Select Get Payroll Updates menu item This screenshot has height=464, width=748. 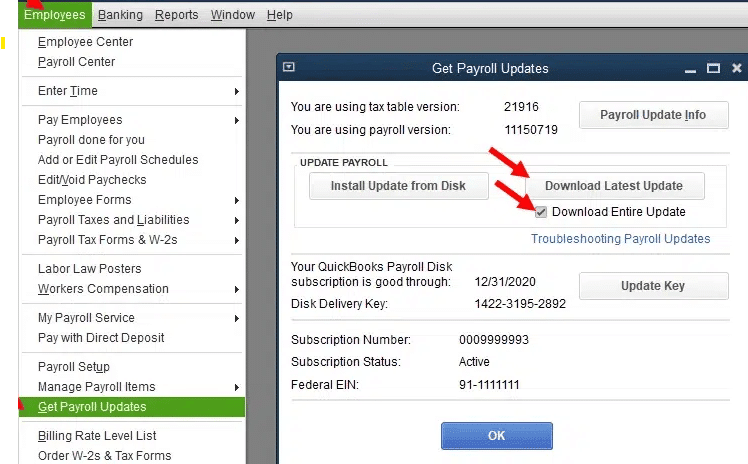tap(132, 407)
